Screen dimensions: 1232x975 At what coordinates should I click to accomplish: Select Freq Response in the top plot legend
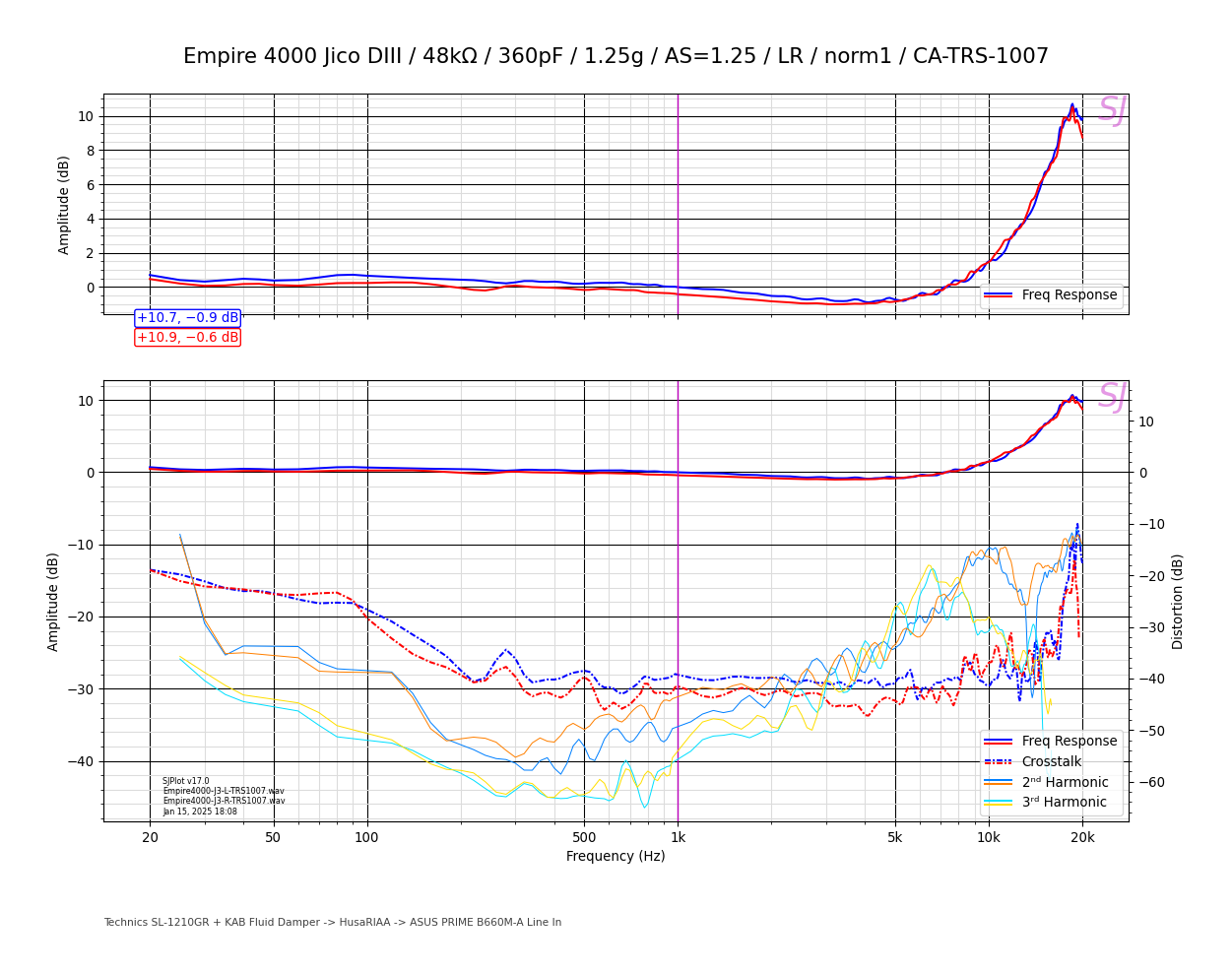tap(1069, 295)
